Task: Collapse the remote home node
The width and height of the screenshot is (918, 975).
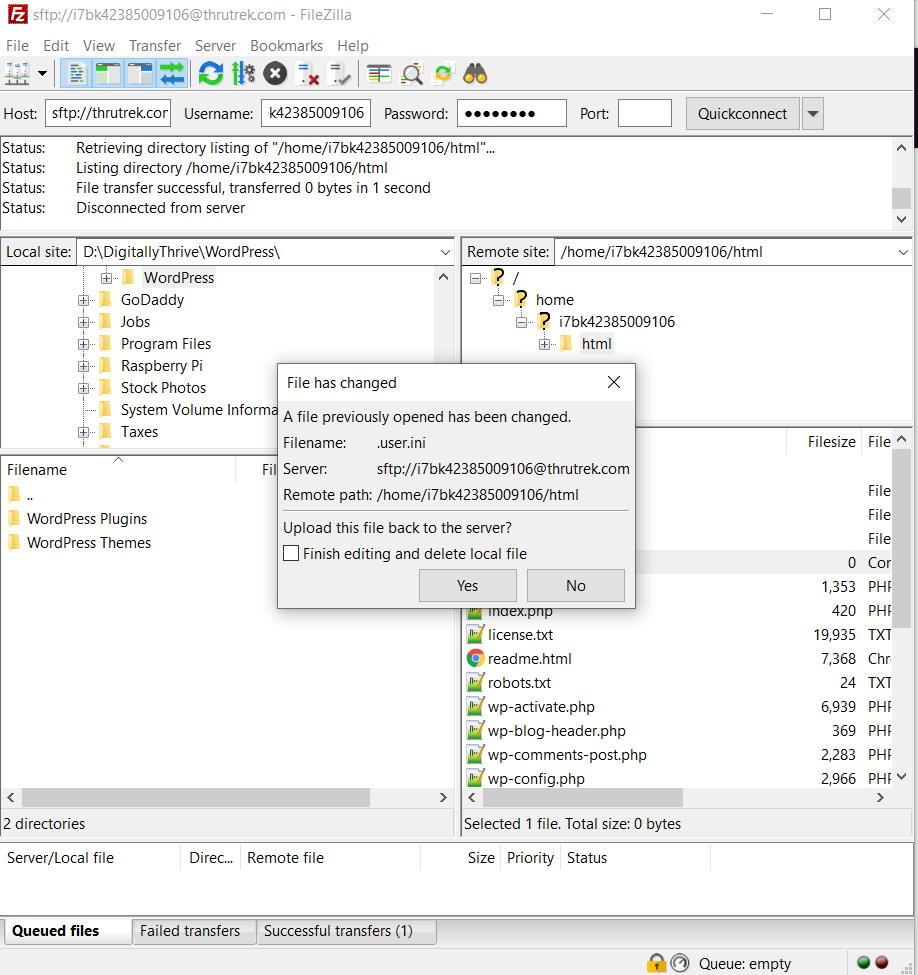Action: (x=498, y=300)
